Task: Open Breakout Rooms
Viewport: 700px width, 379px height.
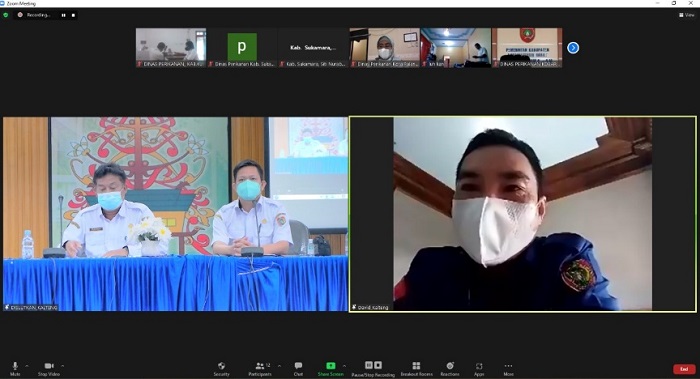Action: (x=417, y=369)
